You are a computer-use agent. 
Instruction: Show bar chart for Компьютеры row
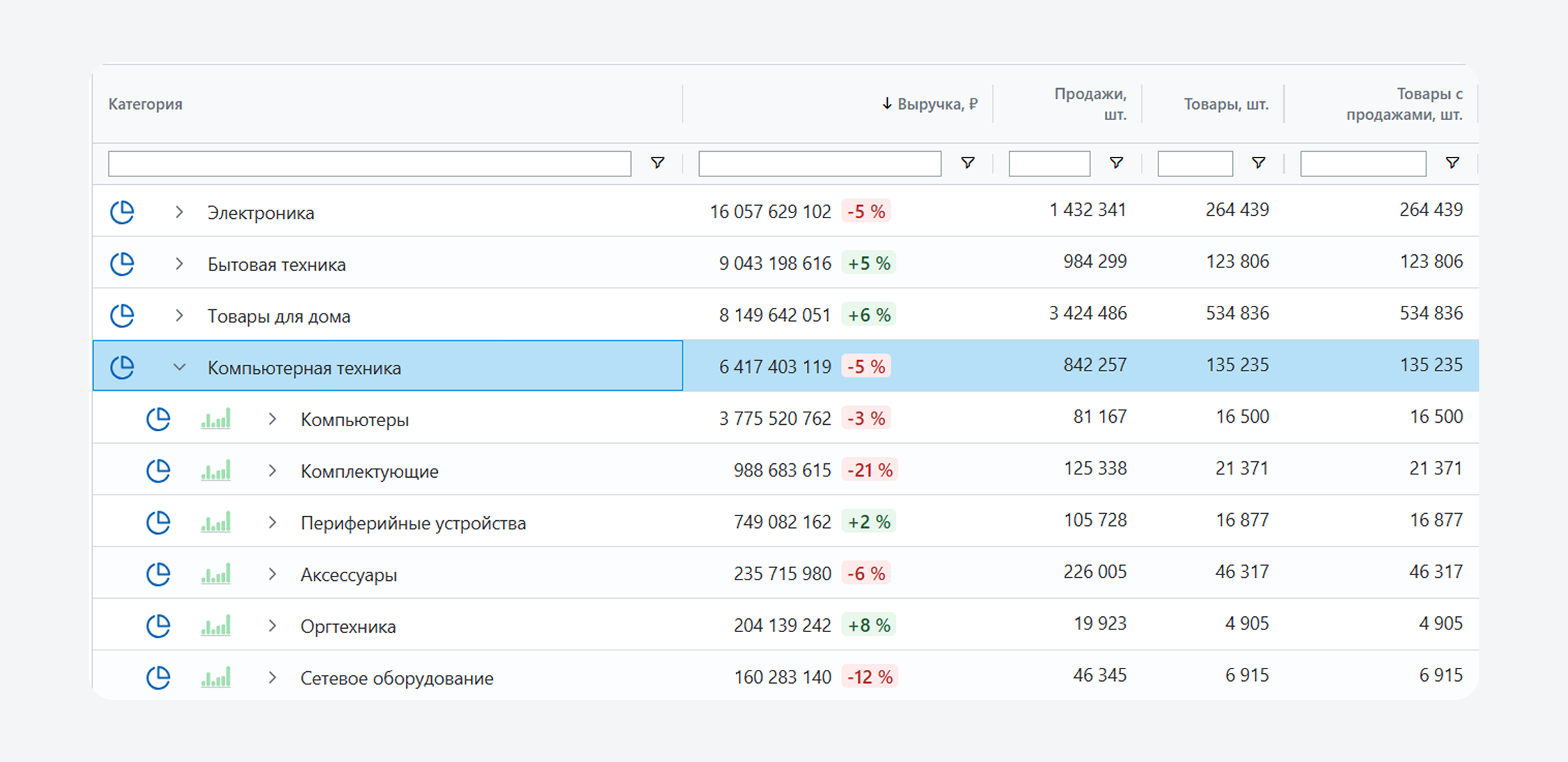point(216,419)
